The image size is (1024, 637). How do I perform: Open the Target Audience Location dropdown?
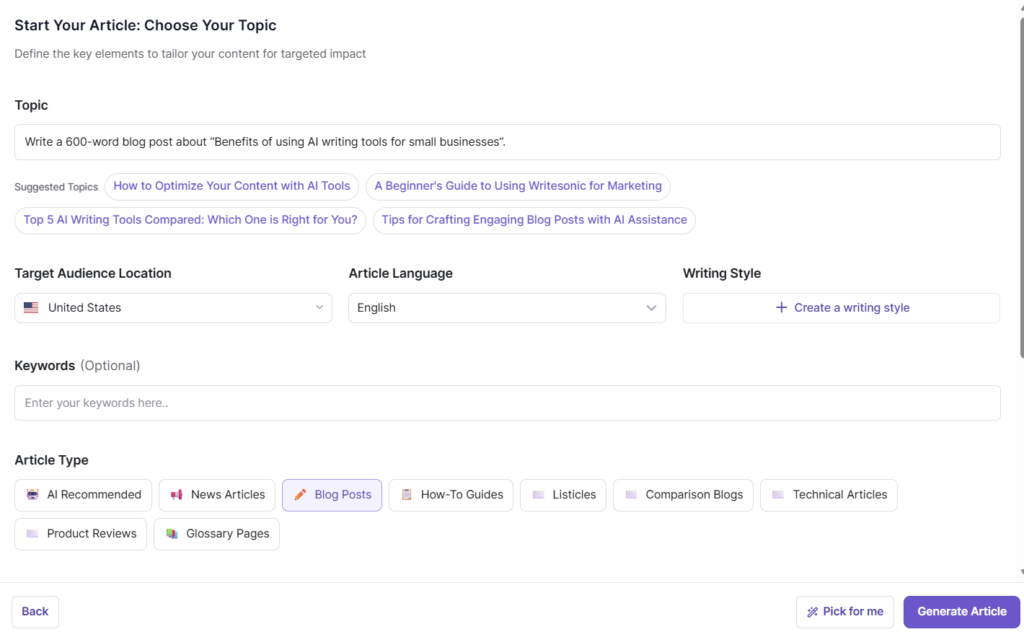172,307
